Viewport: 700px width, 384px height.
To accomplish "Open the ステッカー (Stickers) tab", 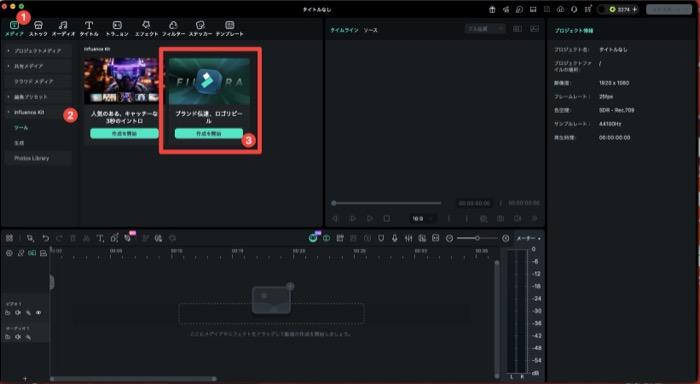I will 200,29.
